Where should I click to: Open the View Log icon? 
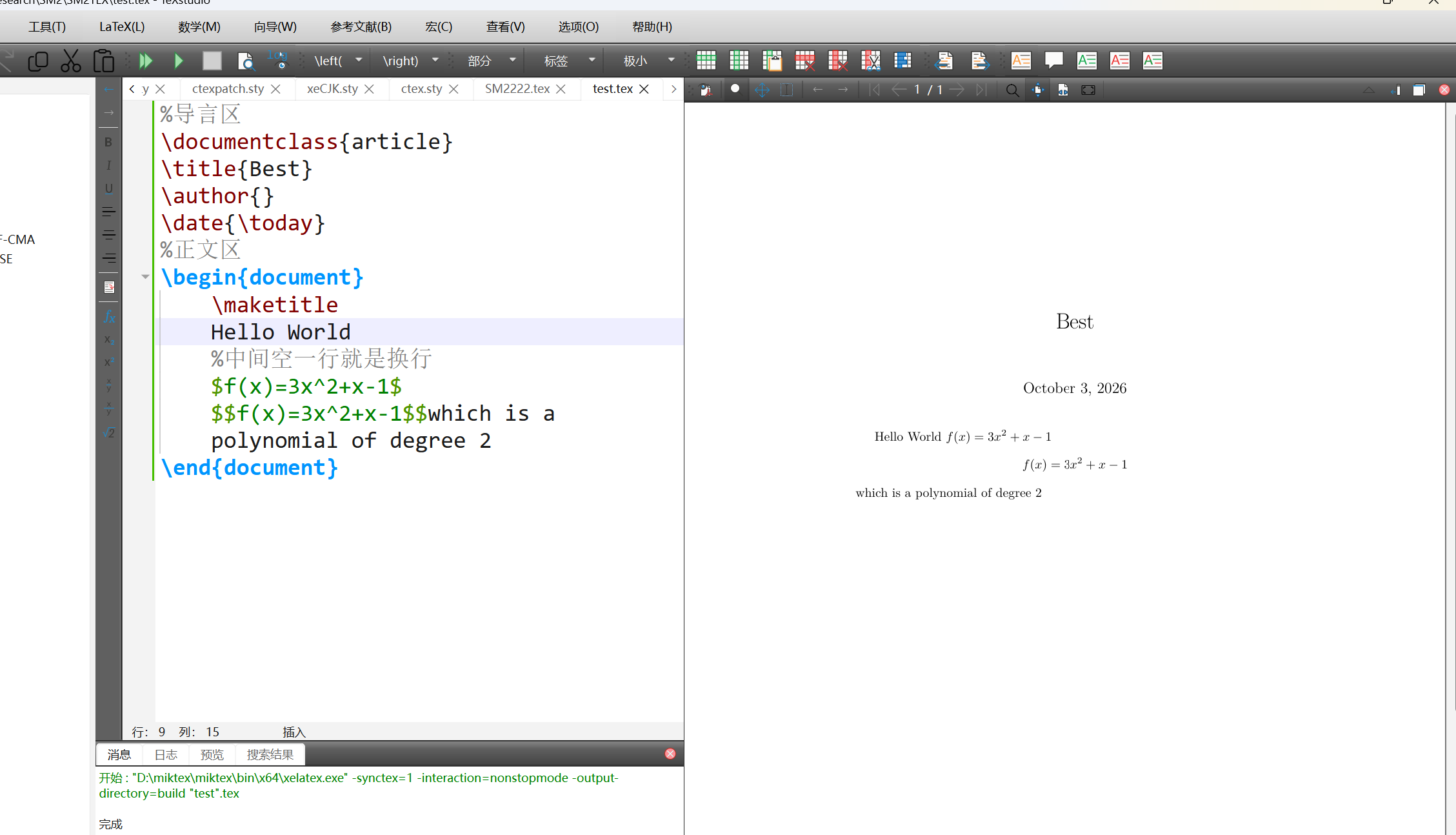click(277, 59)
